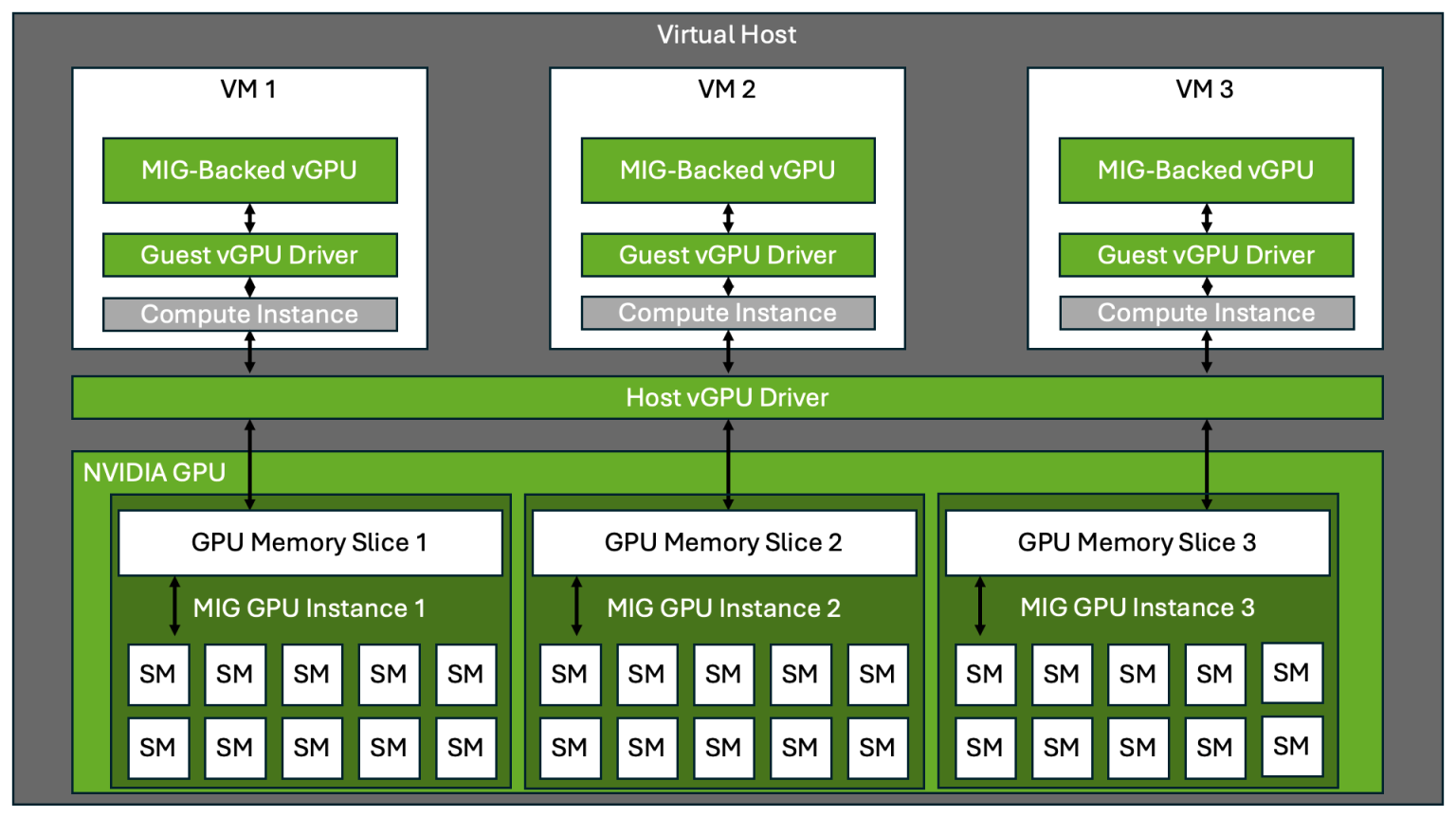This screenshot has height=817, width=1456.
Task: Click the "Host vGPU Driver" bar
Action: click(727, 398)
